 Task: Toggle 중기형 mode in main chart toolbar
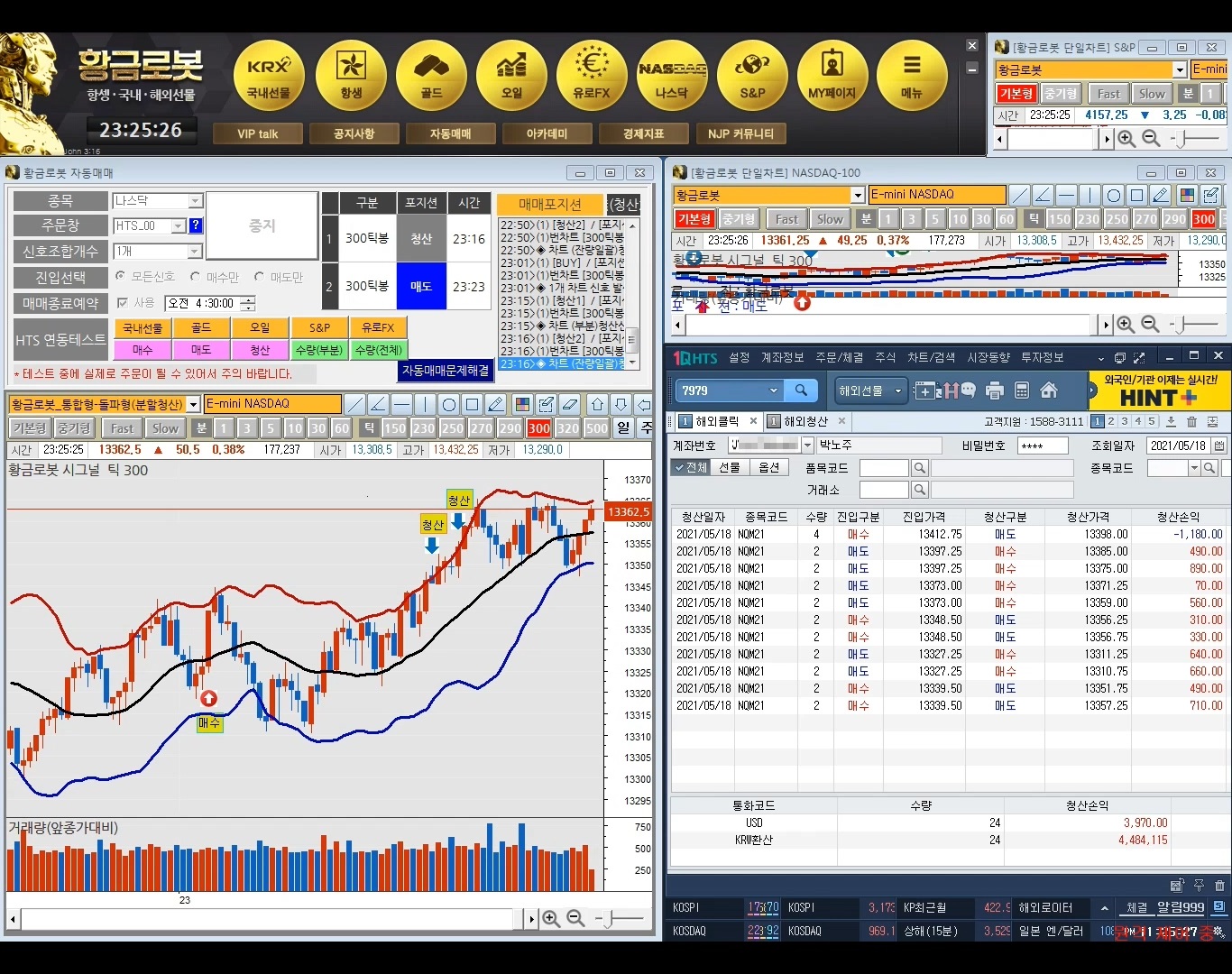[x=74, y=428]
